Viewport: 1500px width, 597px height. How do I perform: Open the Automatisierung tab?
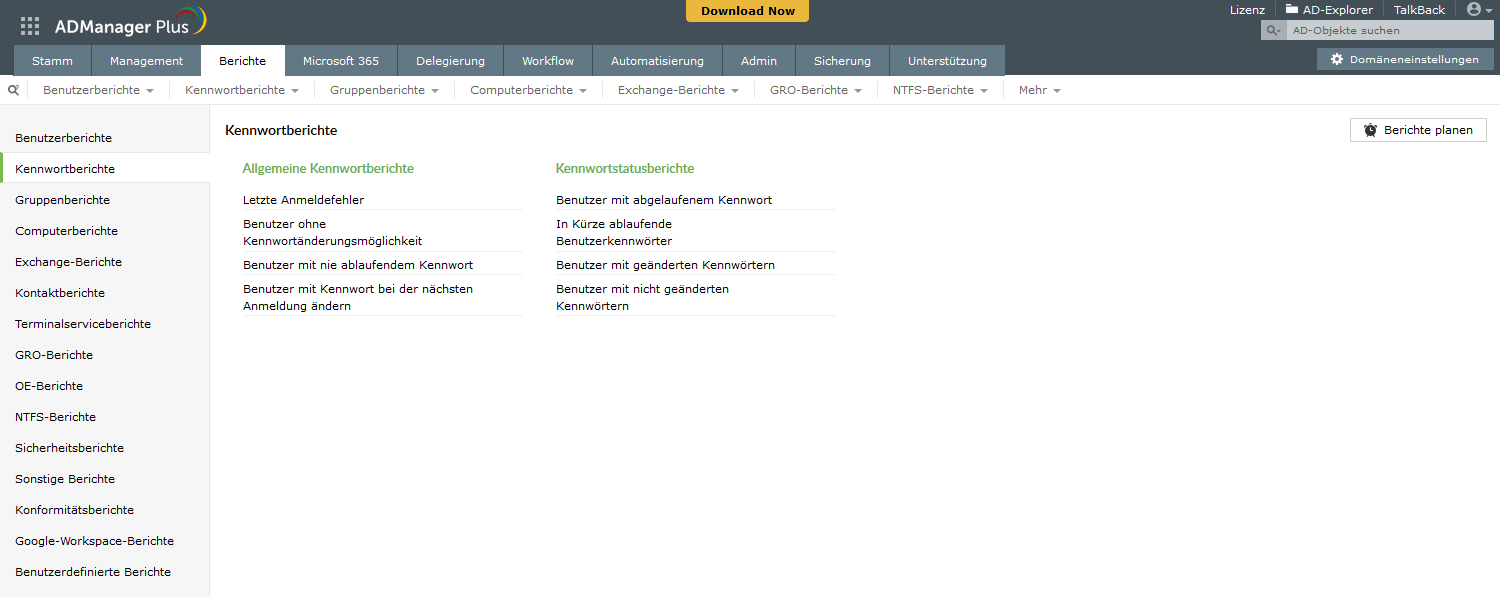(657, 61)
